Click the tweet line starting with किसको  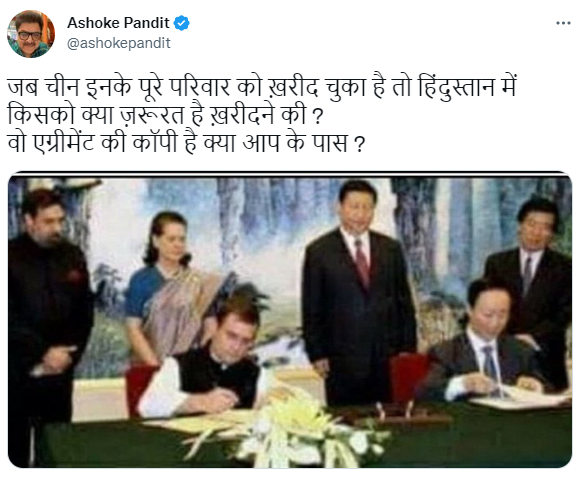(x=165, y=116)
